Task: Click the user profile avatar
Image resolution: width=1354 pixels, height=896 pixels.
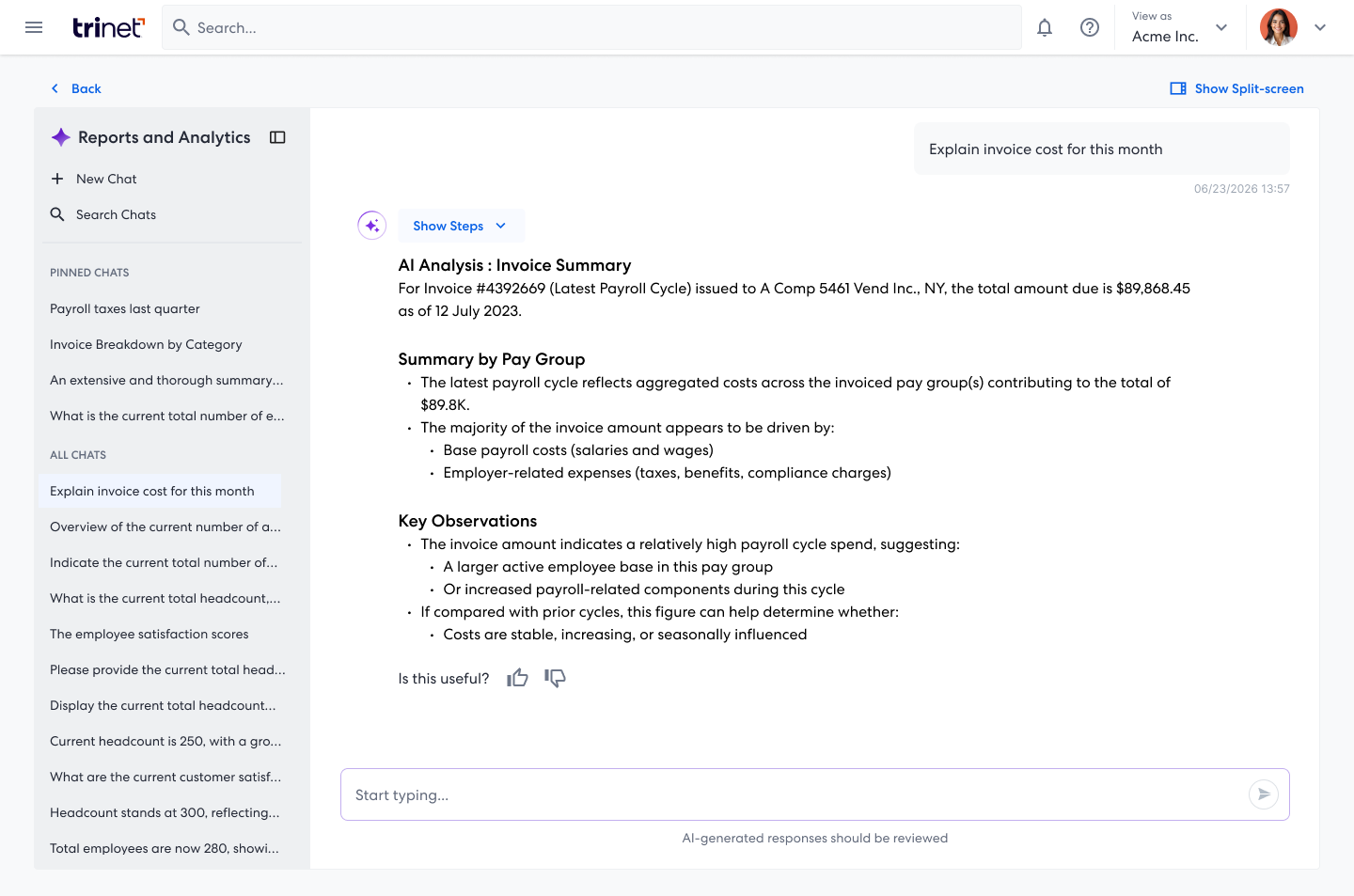Action: point(1279,27)
